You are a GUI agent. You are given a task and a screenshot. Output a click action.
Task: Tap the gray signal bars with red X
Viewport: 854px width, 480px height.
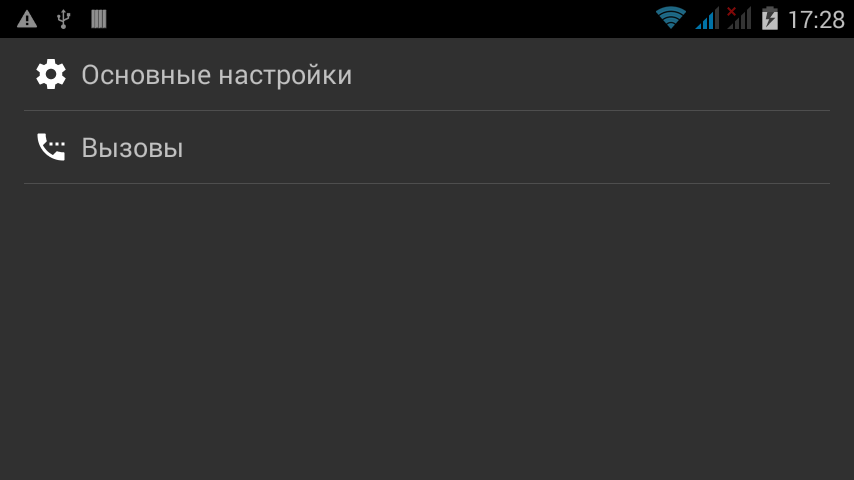[x=739, y=19]
